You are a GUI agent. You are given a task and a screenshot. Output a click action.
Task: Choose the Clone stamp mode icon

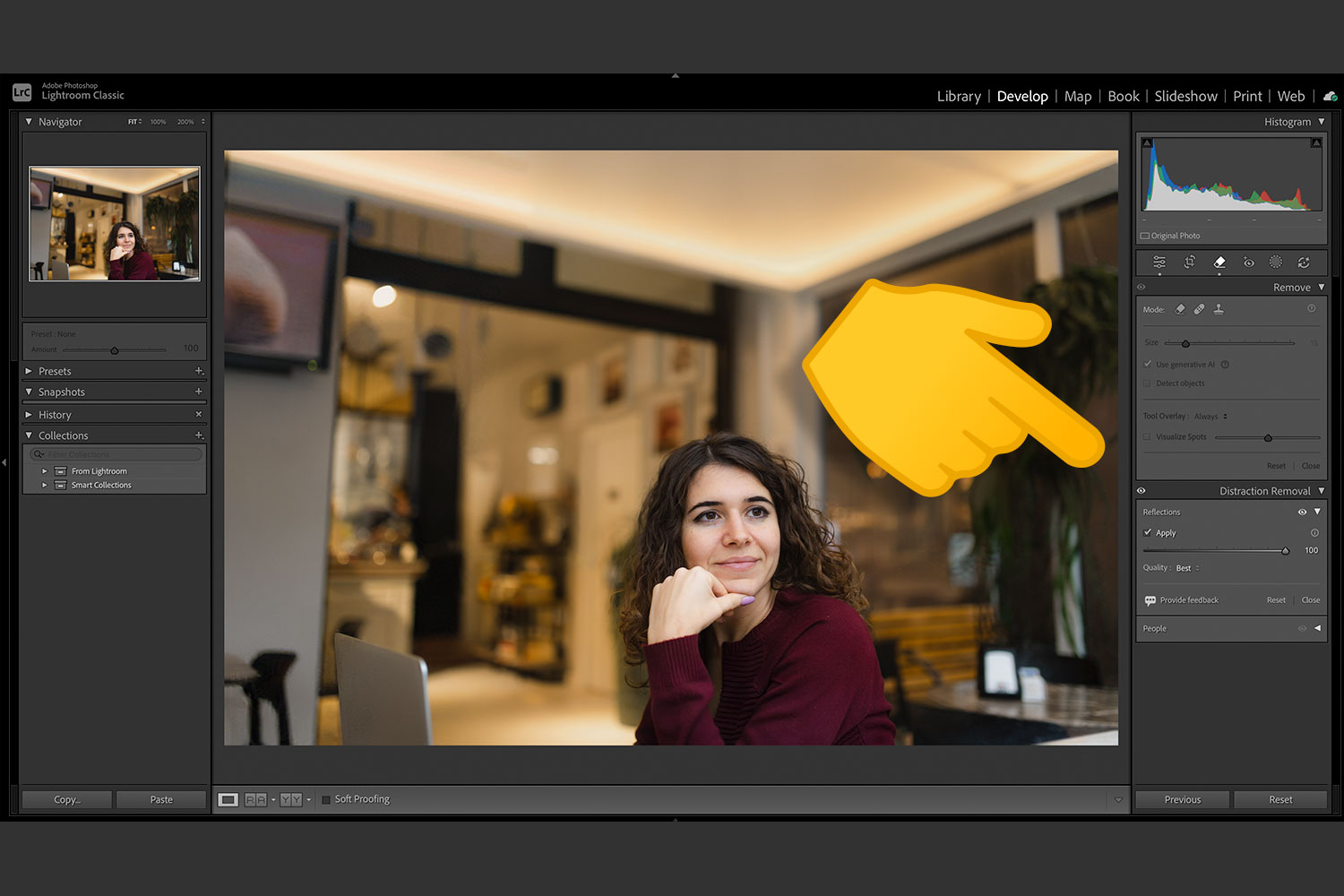(x=1219, y=309)
